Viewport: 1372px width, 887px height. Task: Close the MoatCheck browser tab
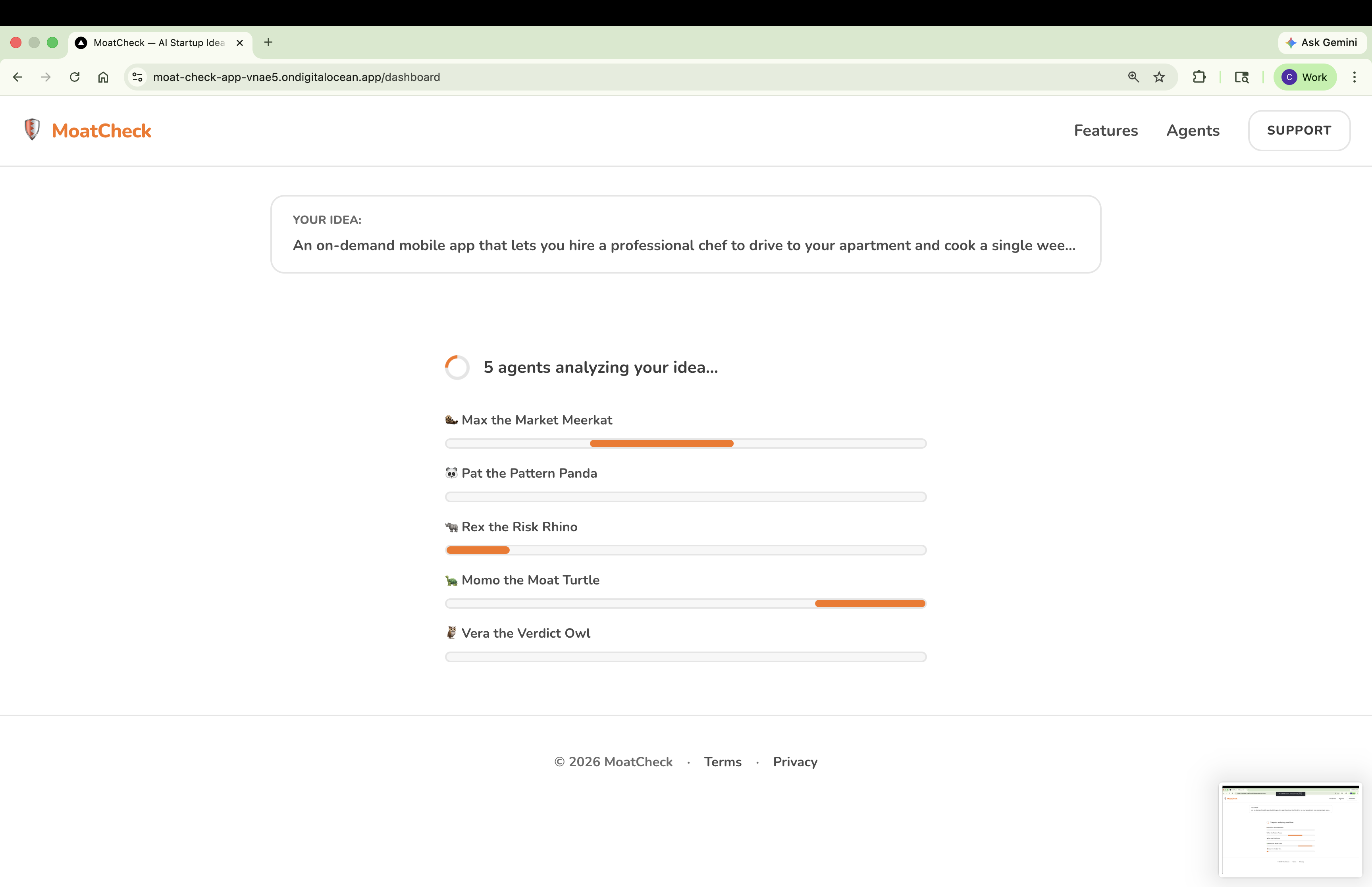tap(240, 43)
